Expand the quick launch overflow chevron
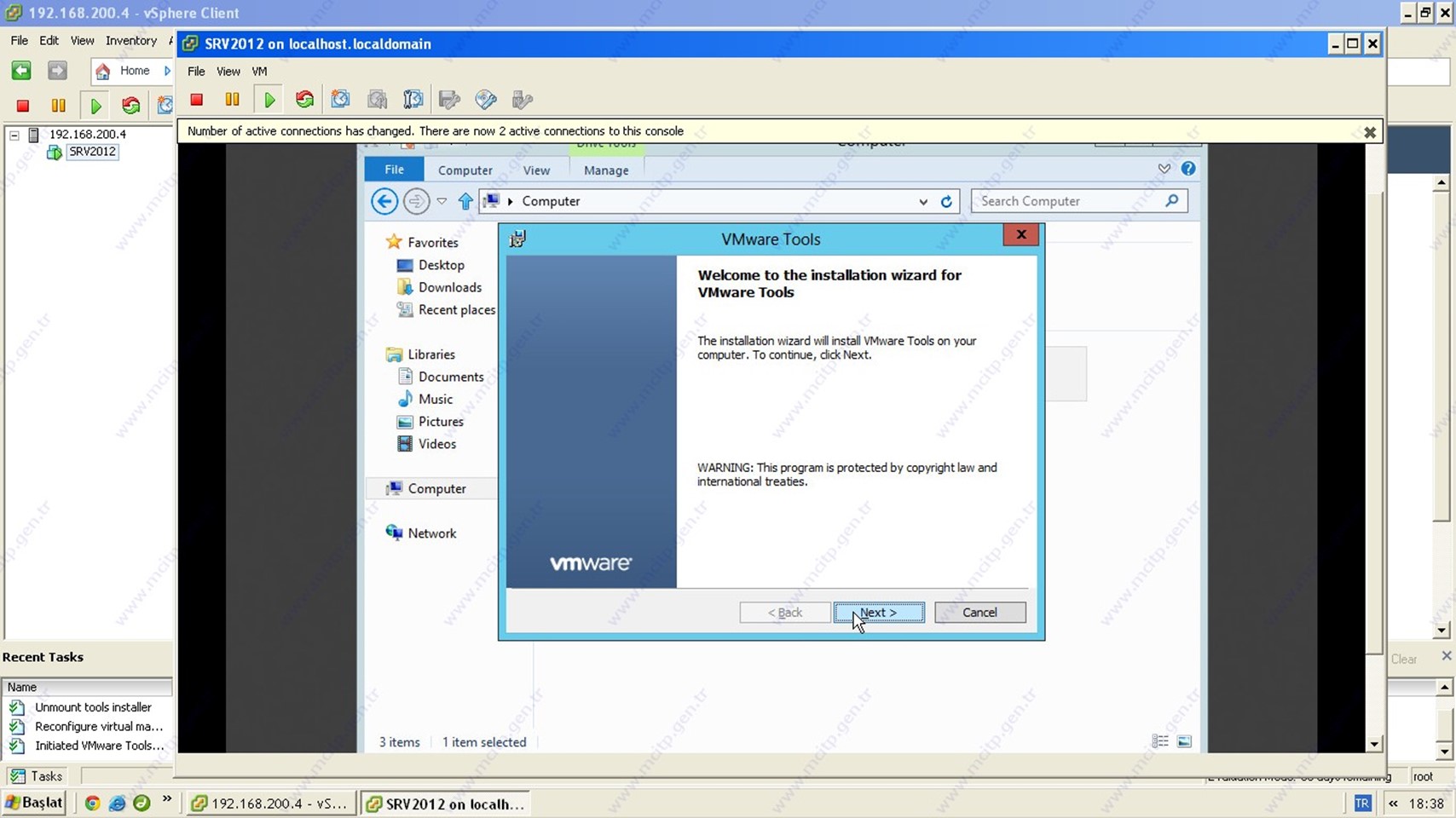This screenshot has width=1456, height=818. (x=167, y=799)
